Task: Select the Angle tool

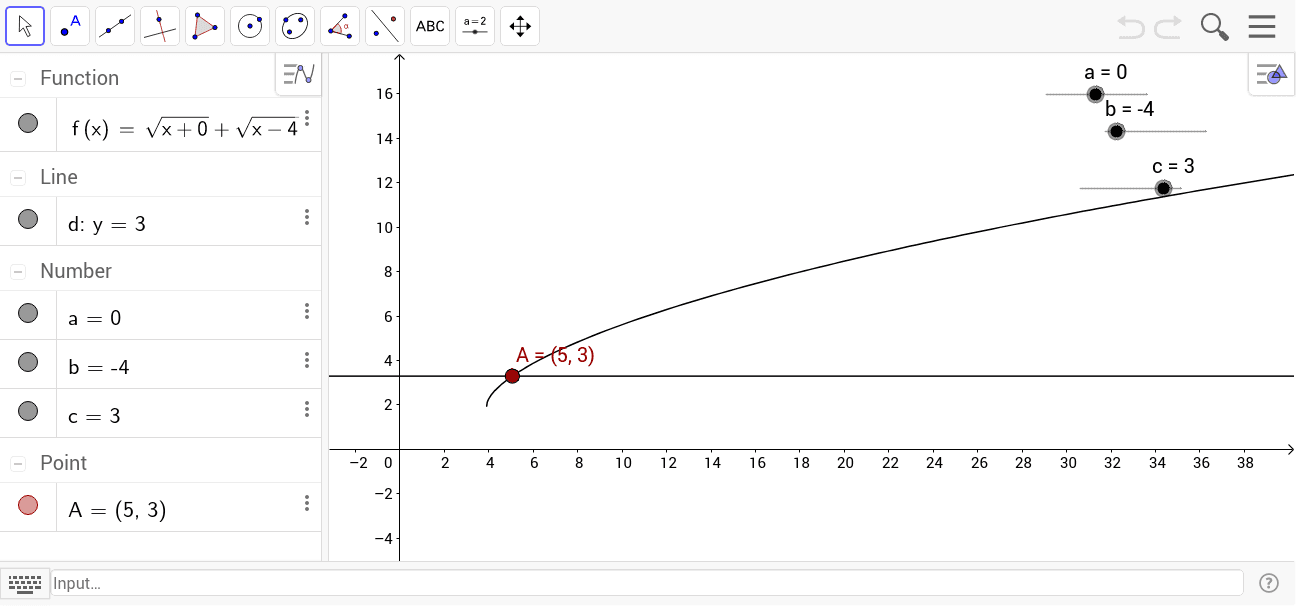Action: click(340, 26)
